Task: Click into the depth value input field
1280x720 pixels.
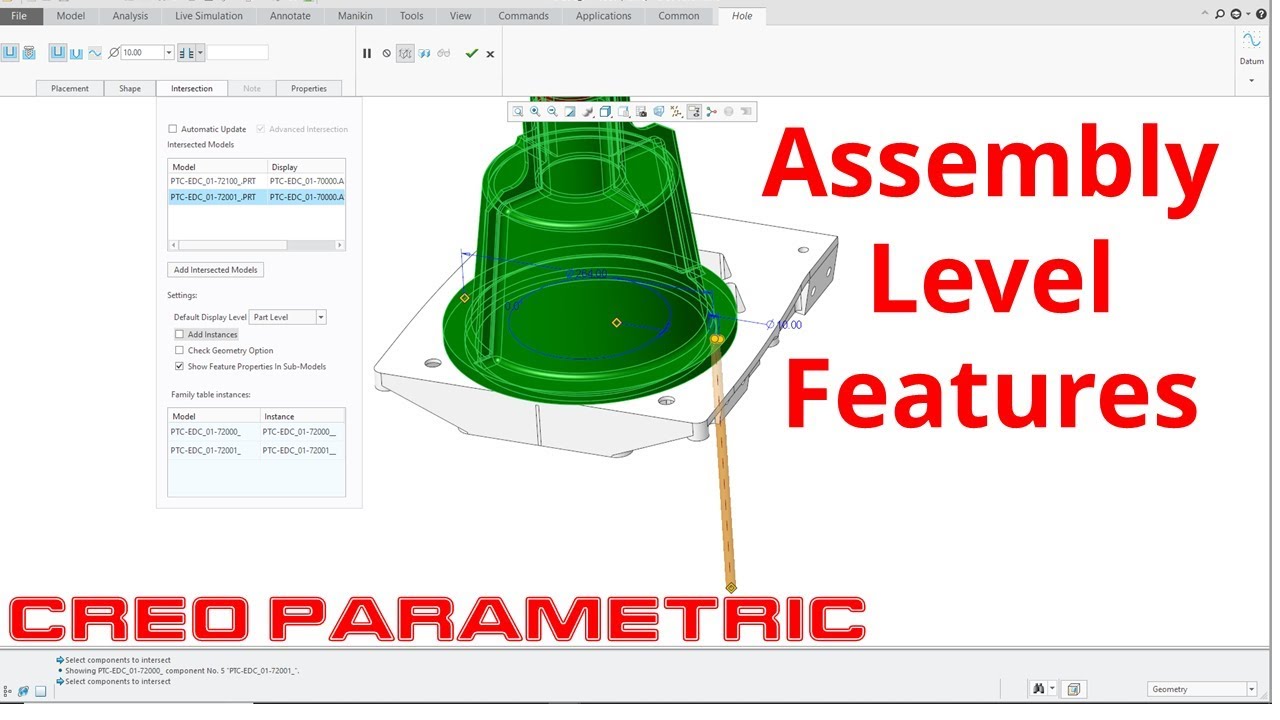Action: point(238,52)
